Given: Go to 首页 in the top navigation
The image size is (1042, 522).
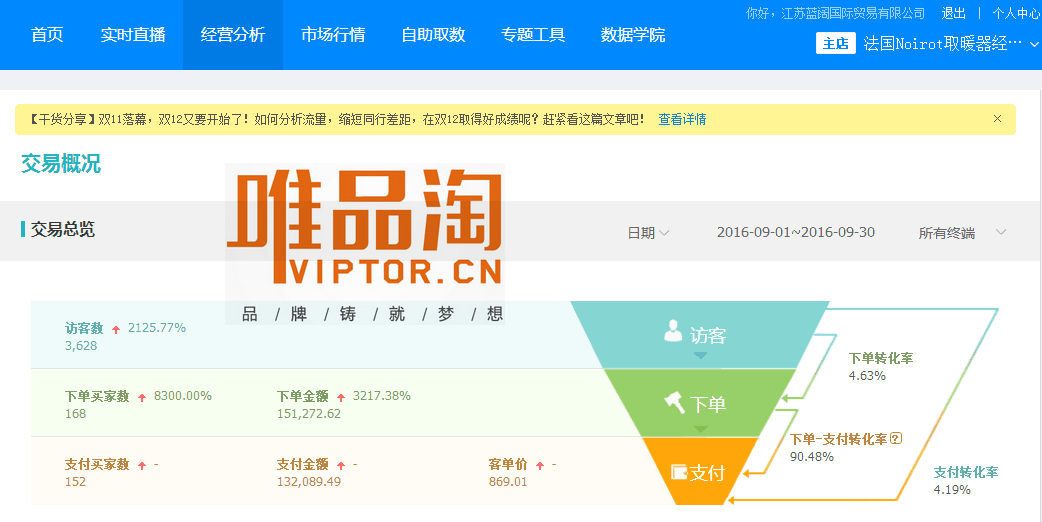Looking at the screenshot, I should coord(47,35).
